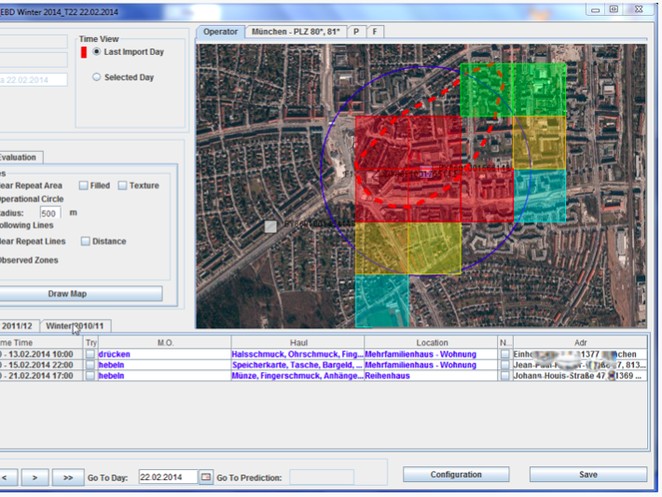This screenshot has width=662, height=497.
Task: Open the F tab above the map
Action: tap(375, 32)
